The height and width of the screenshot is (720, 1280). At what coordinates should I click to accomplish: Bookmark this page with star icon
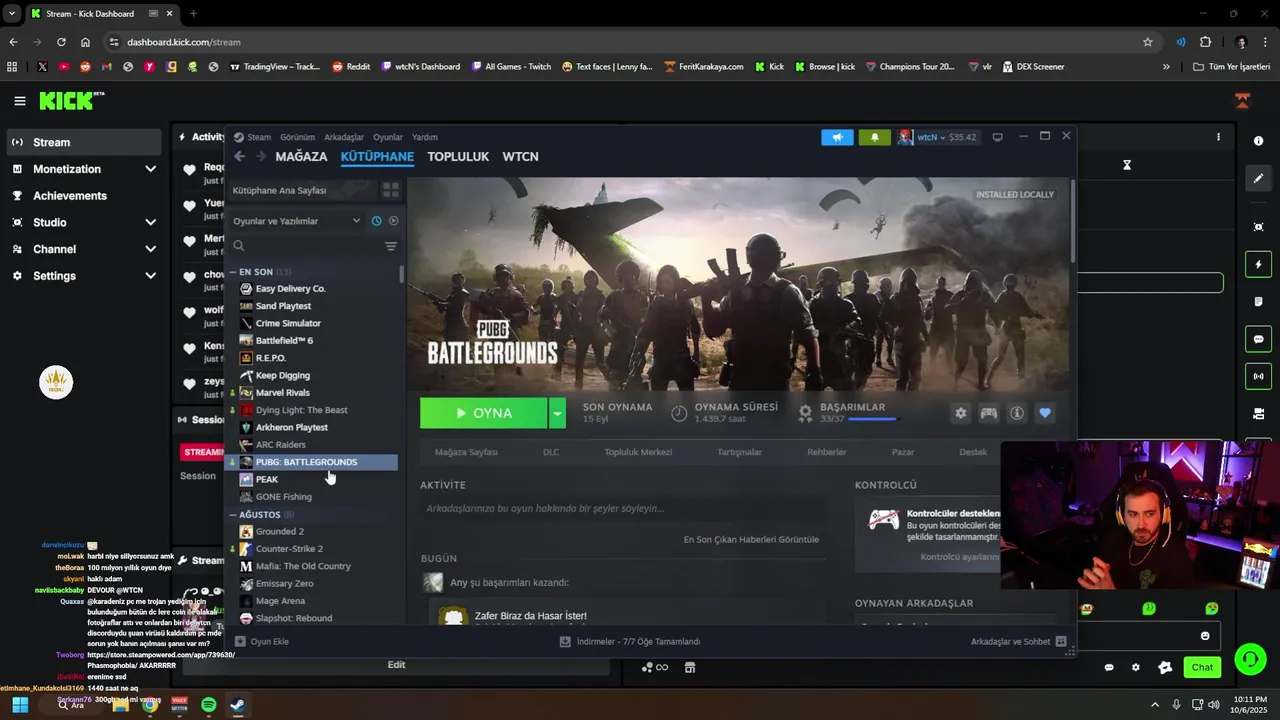pos(1148,42)
